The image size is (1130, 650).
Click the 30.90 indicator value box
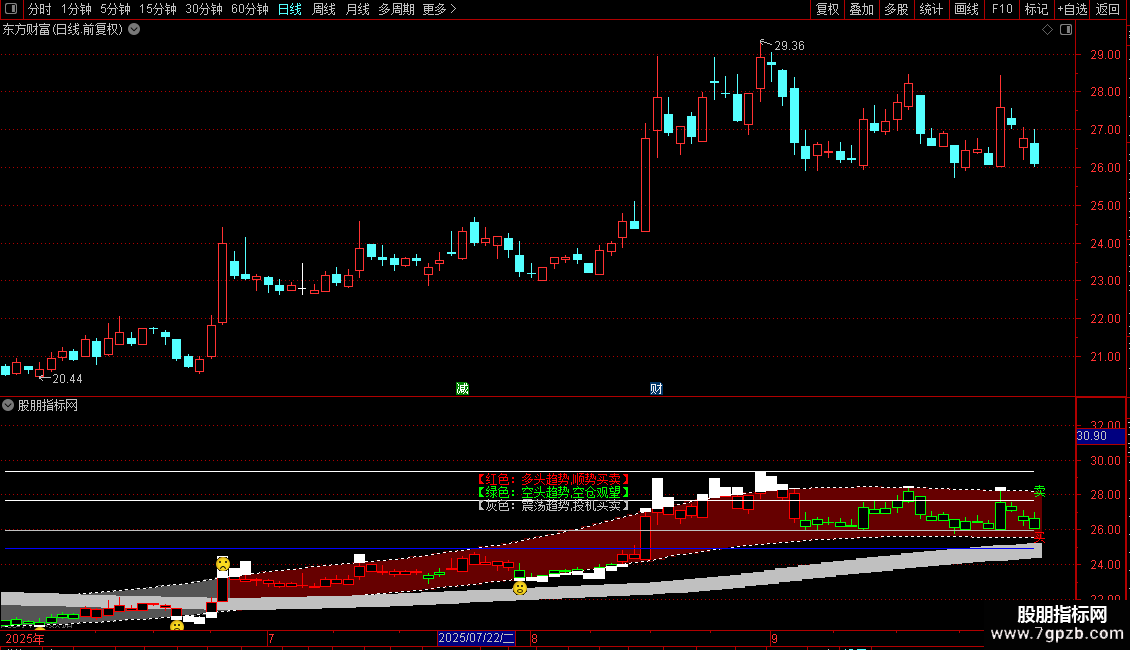[x=1100, y=436]
